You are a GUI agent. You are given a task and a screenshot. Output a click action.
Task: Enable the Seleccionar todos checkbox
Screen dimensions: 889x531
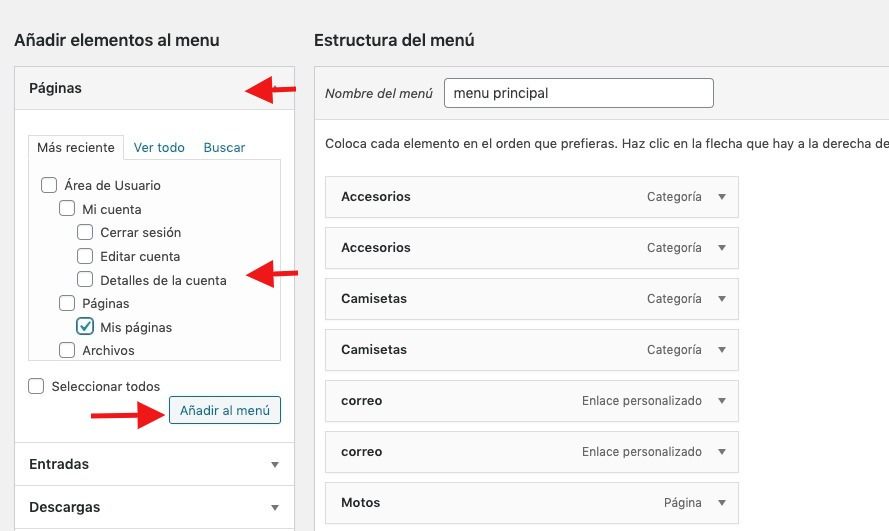(36, 386)
